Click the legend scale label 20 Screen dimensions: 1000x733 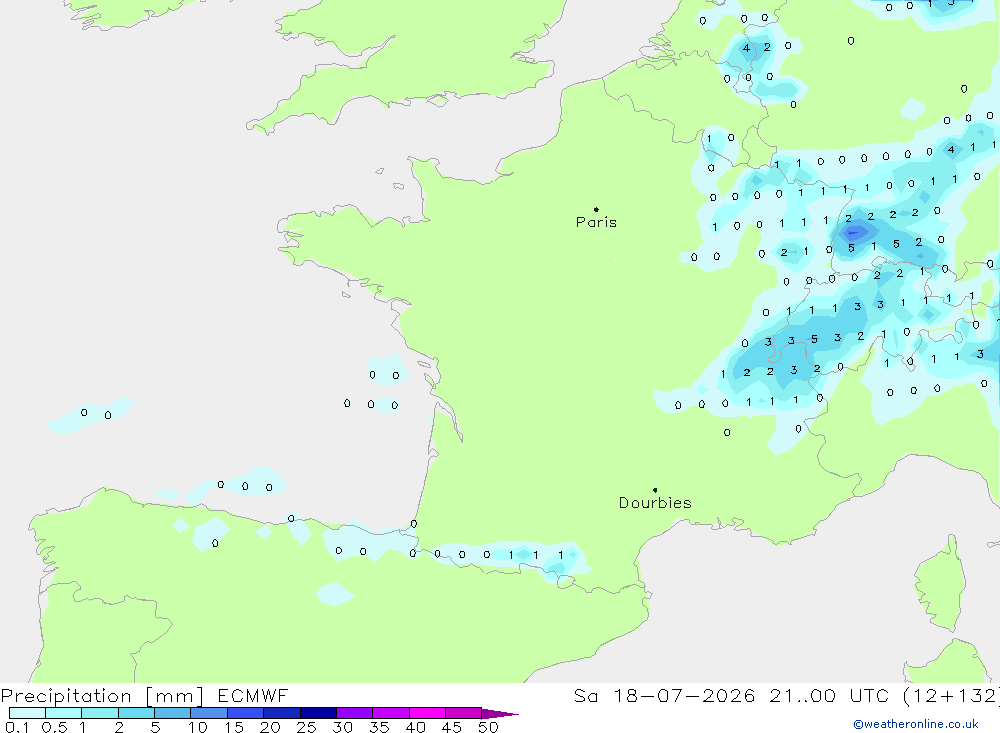(270, 727)
